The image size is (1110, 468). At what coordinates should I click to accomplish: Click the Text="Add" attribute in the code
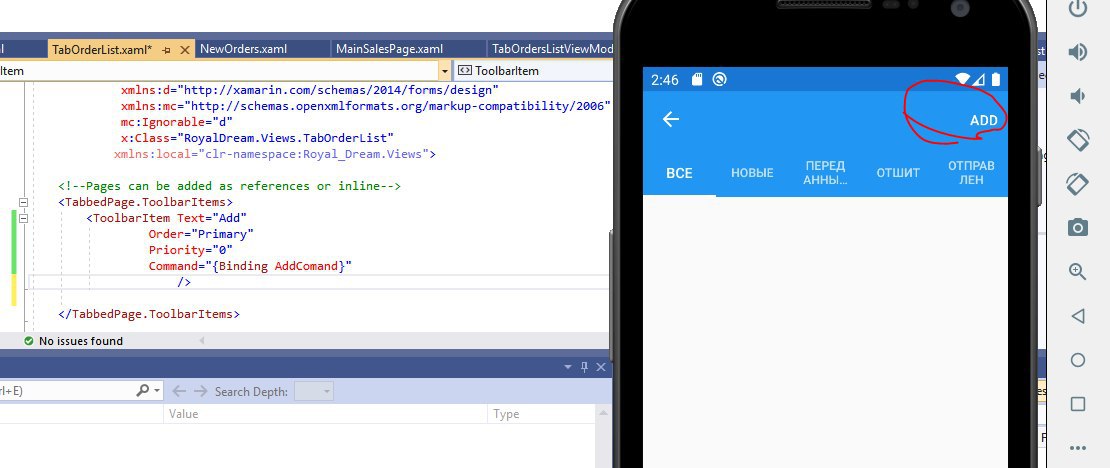(x=212, y=217)
